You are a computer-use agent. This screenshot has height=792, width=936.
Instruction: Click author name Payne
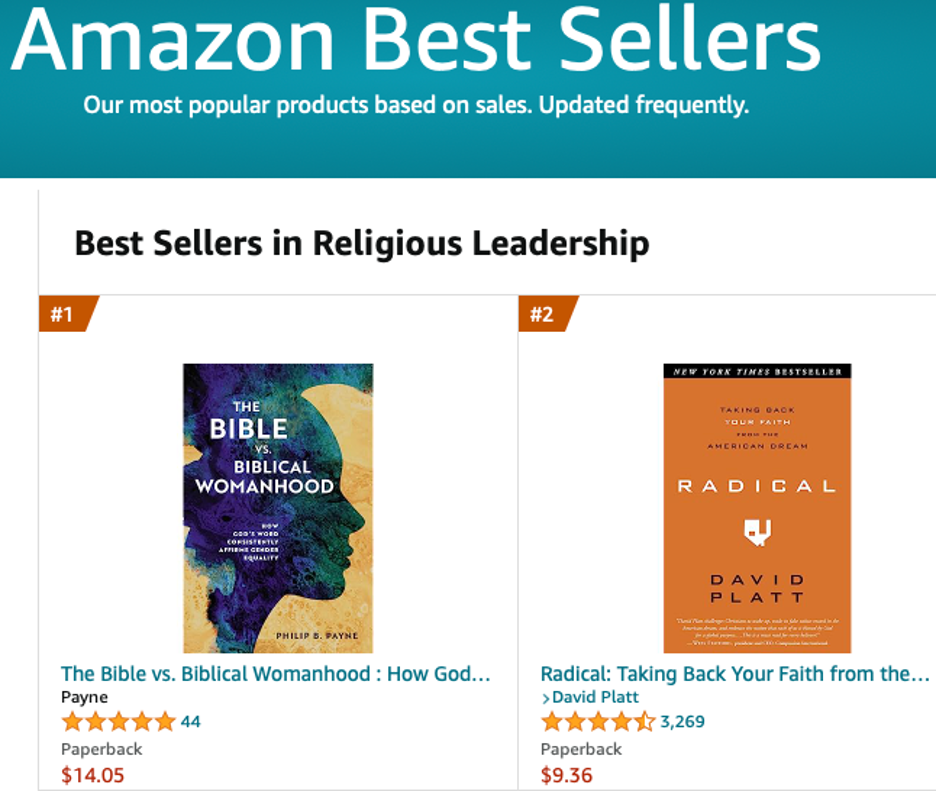pyautogui.click(x=84, y=697)
